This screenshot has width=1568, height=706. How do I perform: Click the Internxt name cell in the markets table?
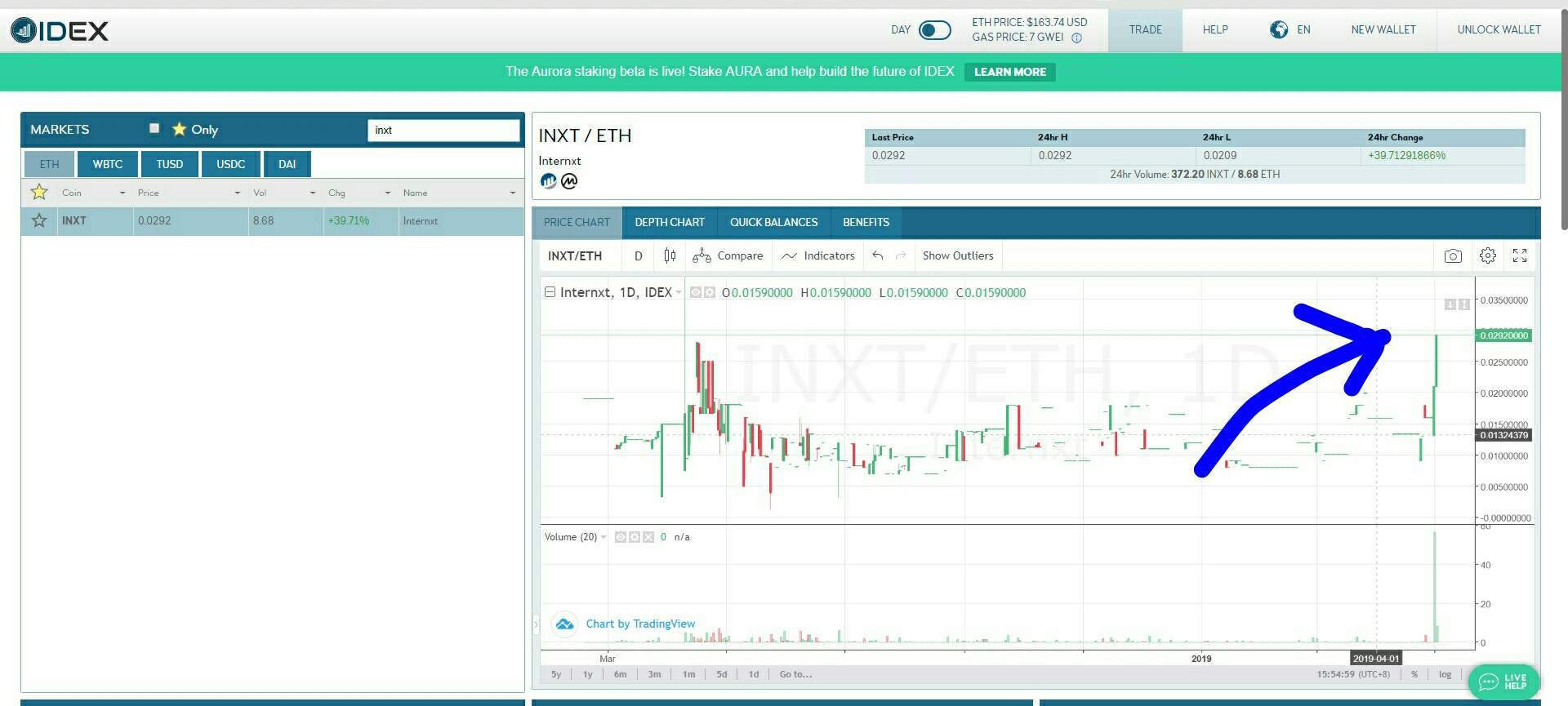(x=461, y=221)
